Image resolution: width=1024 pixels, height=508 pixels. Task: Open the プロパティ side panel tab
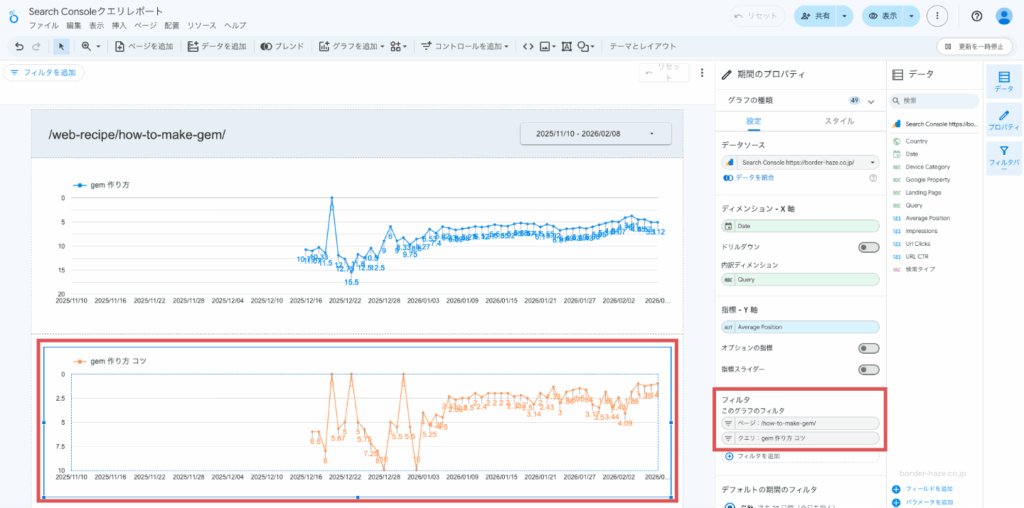click(x=1004, y=120)
